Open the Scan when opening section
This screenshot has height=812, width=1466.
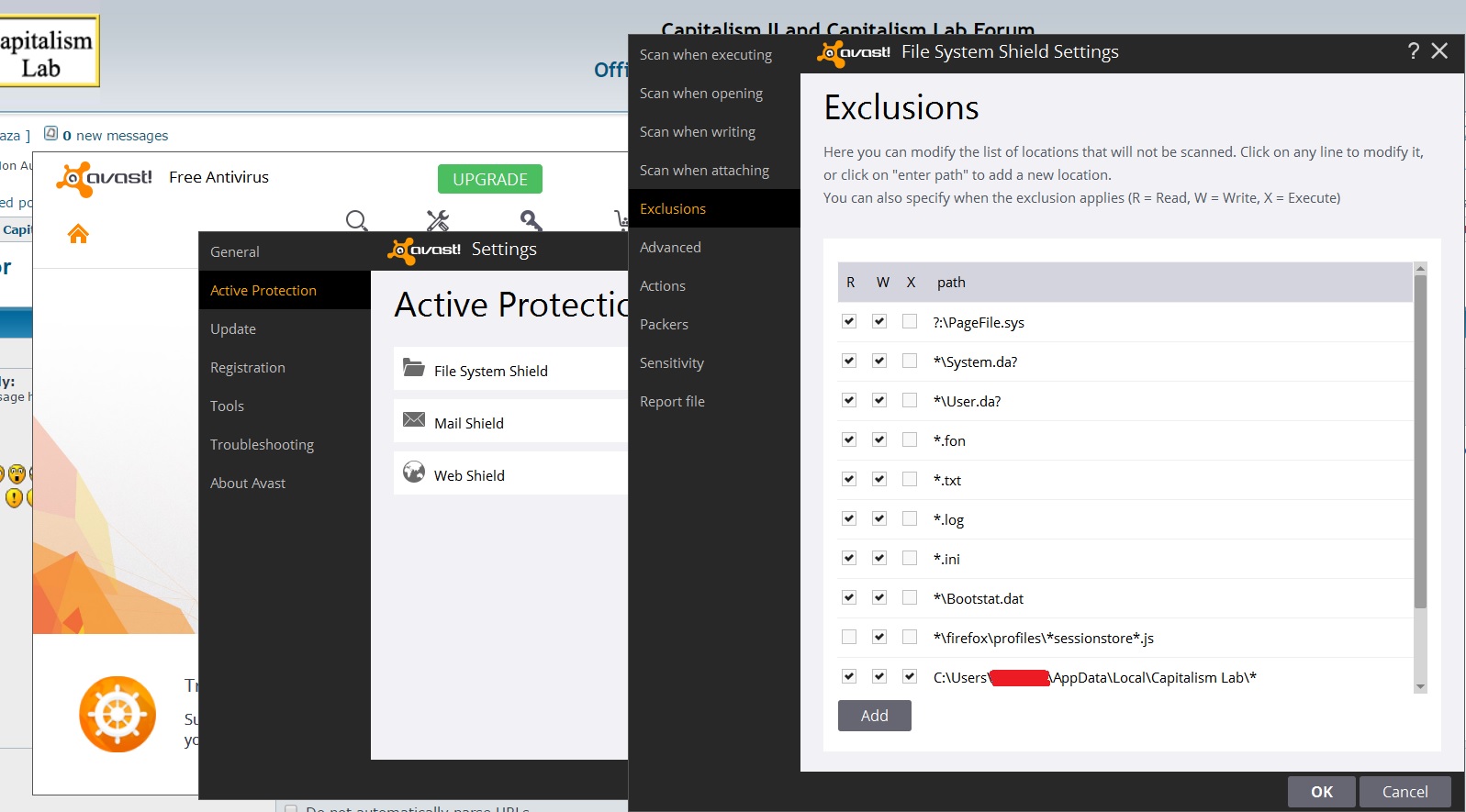(x=714, y=93)
